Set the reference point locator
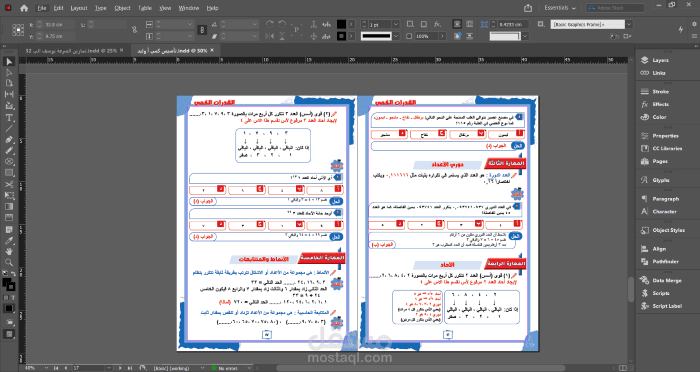The image size is (700, 372). pos(18,30)
